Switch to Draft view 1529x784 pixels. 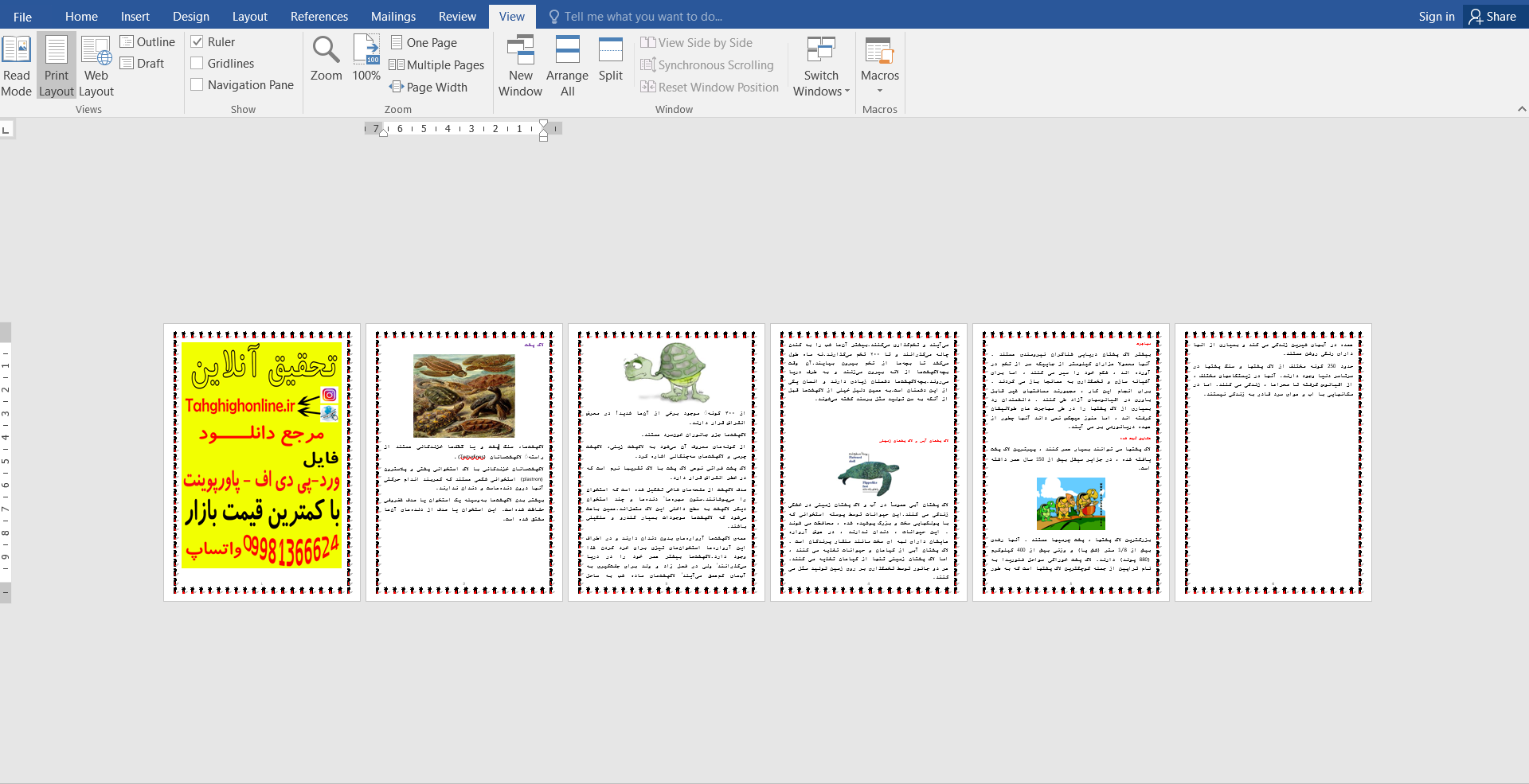click(x=143, y=63)
